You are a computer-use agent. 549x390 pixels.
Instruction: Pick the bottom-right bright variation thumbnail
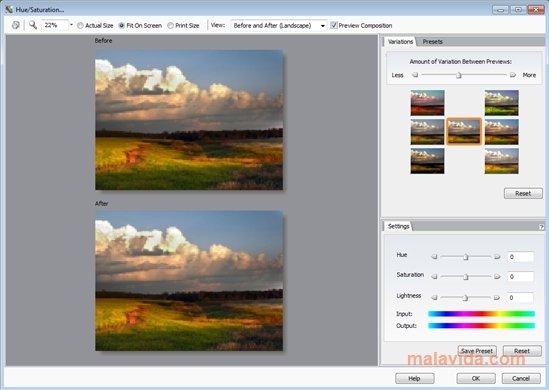[501, 161]
